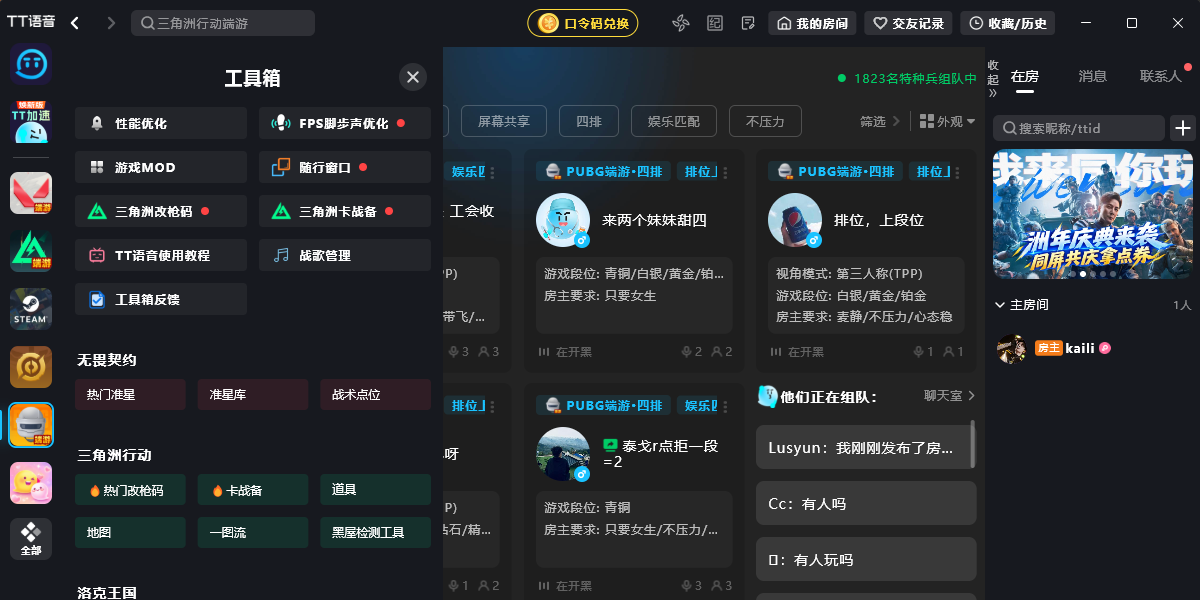The height and width of the screenshot is (600, 1200).
Task: Open room card 泰戈r点拒一段
Action: click(634, 491)
